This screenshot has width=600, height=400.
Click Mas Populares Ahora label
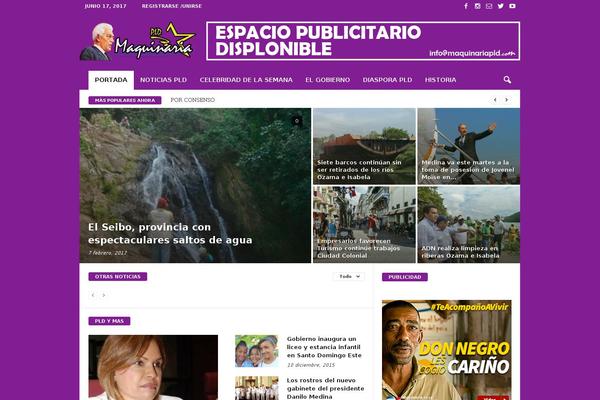click(x=125, y=100)
